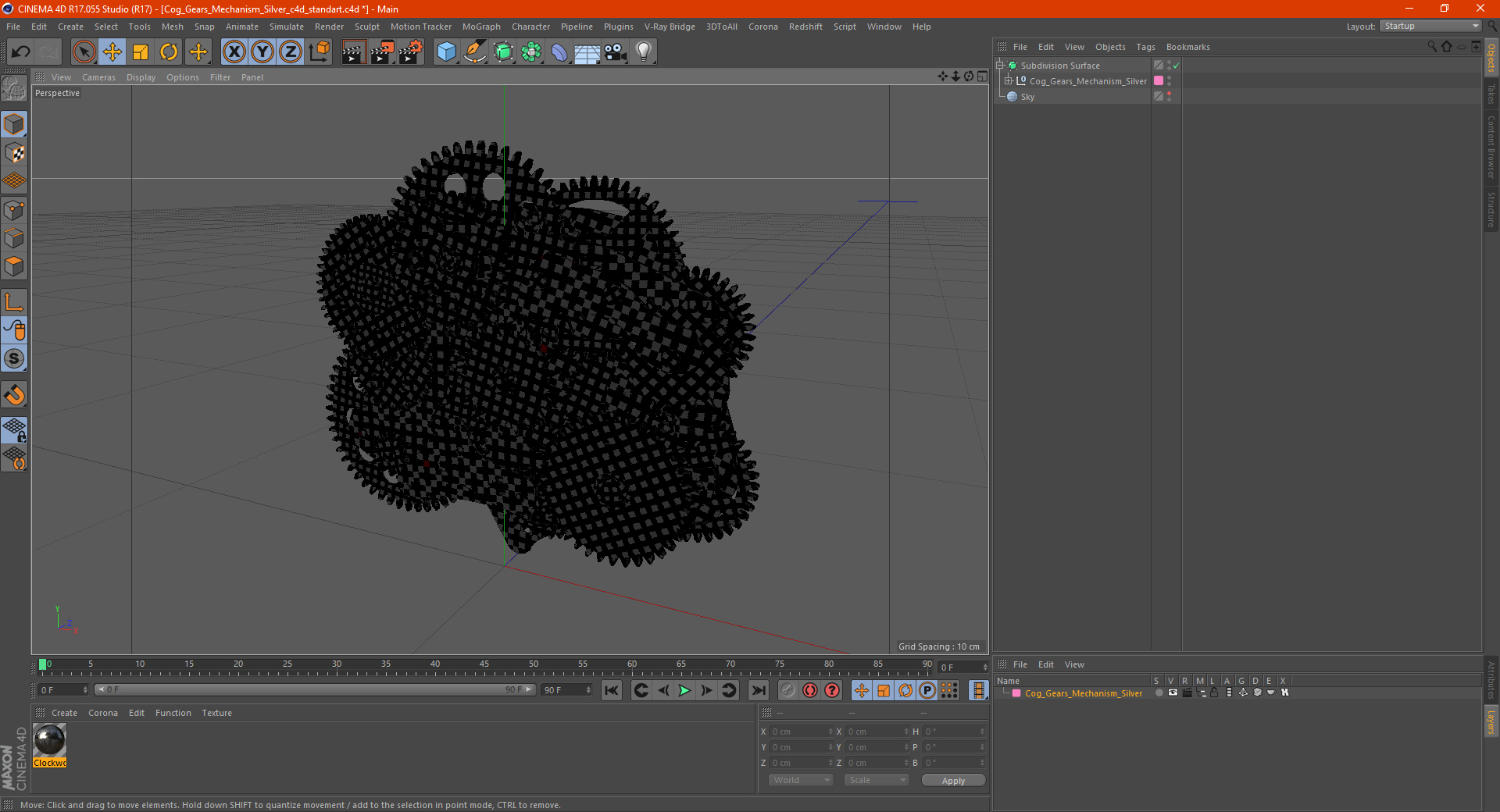
Task: Add a Light object
Action: click(643, 52)
